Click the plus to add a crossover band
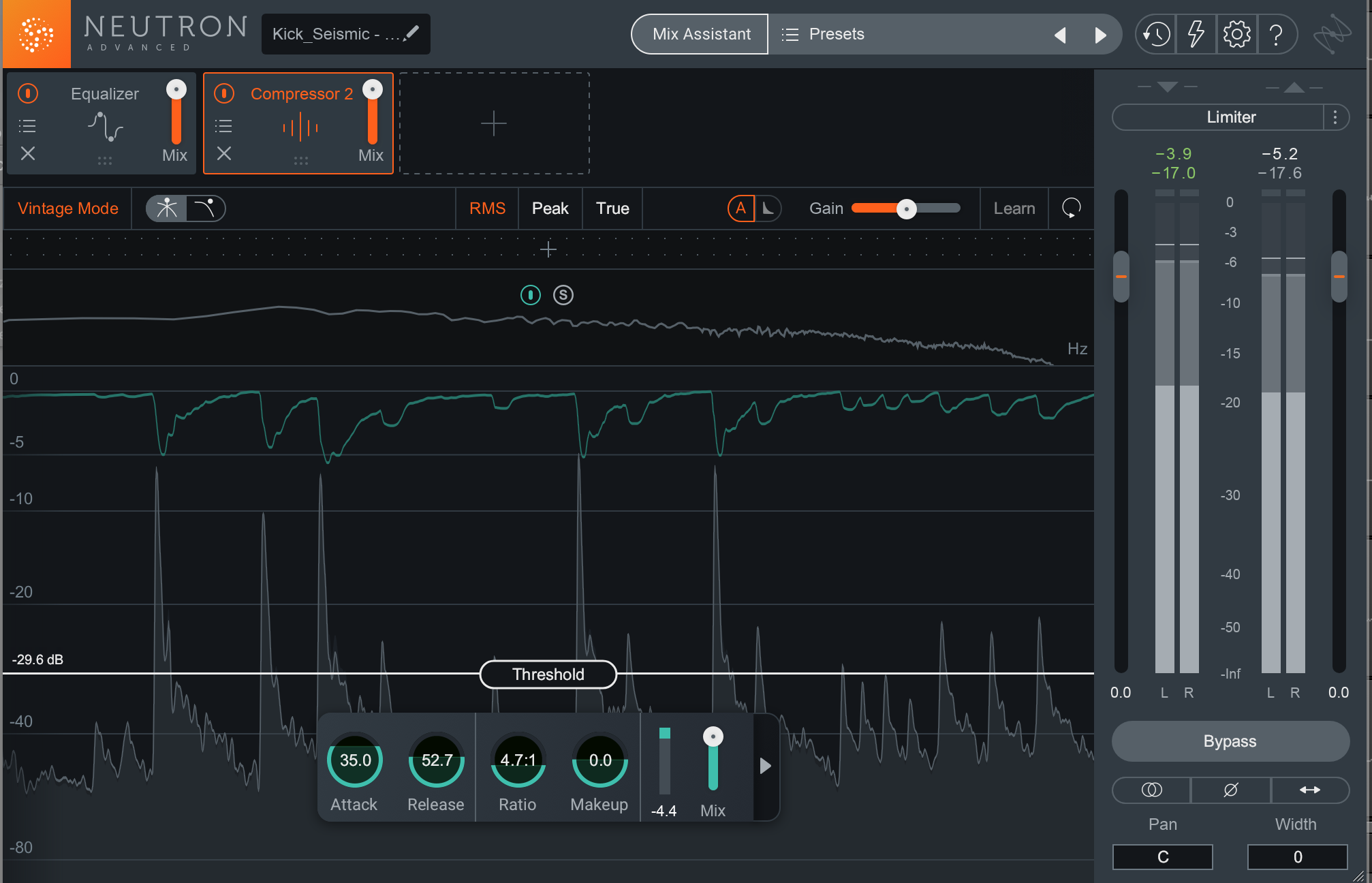 click(548, 249)
